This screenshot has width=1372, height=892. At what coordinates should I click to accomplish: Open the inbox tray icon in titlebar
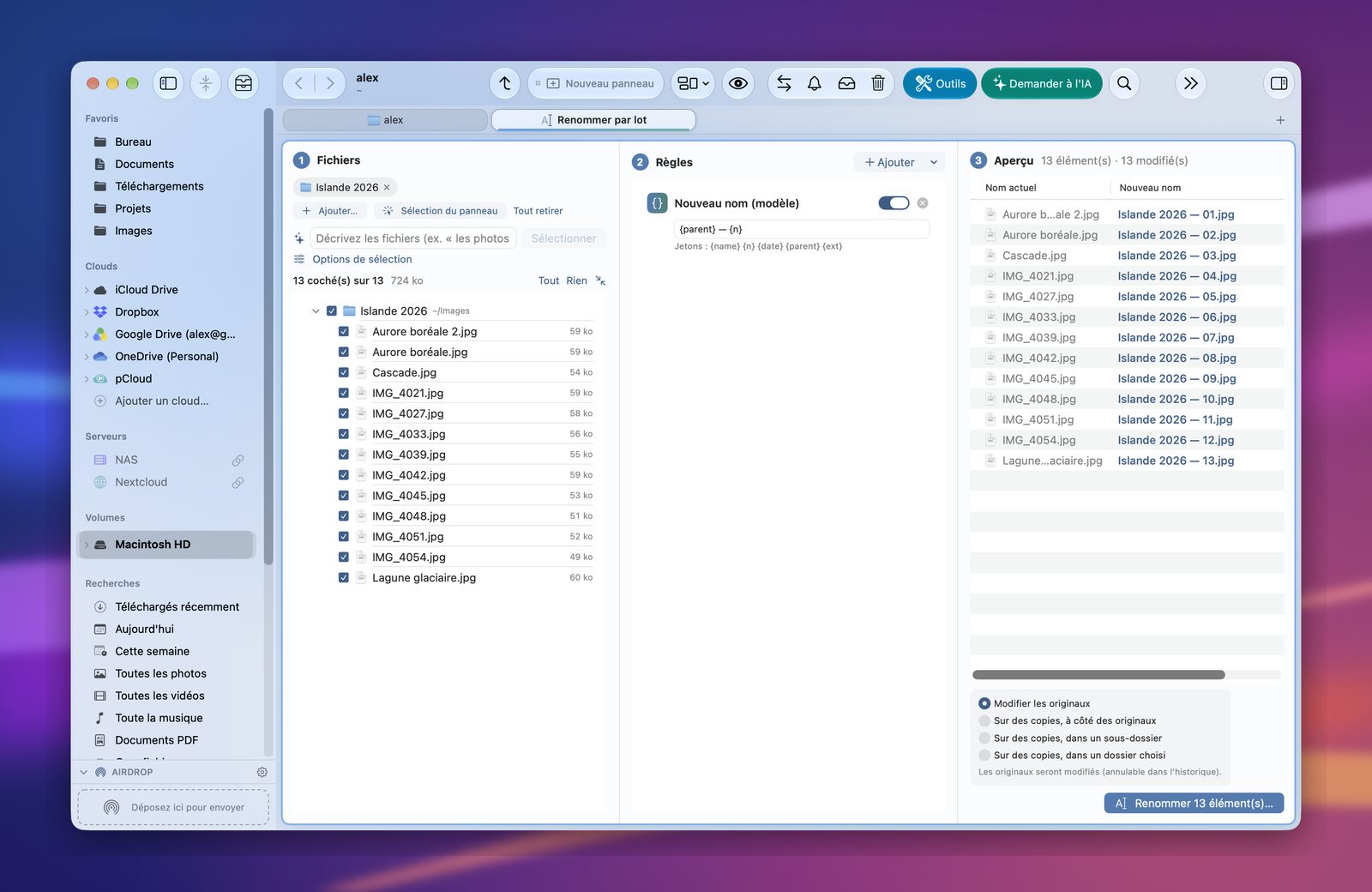tap(244, 83)
